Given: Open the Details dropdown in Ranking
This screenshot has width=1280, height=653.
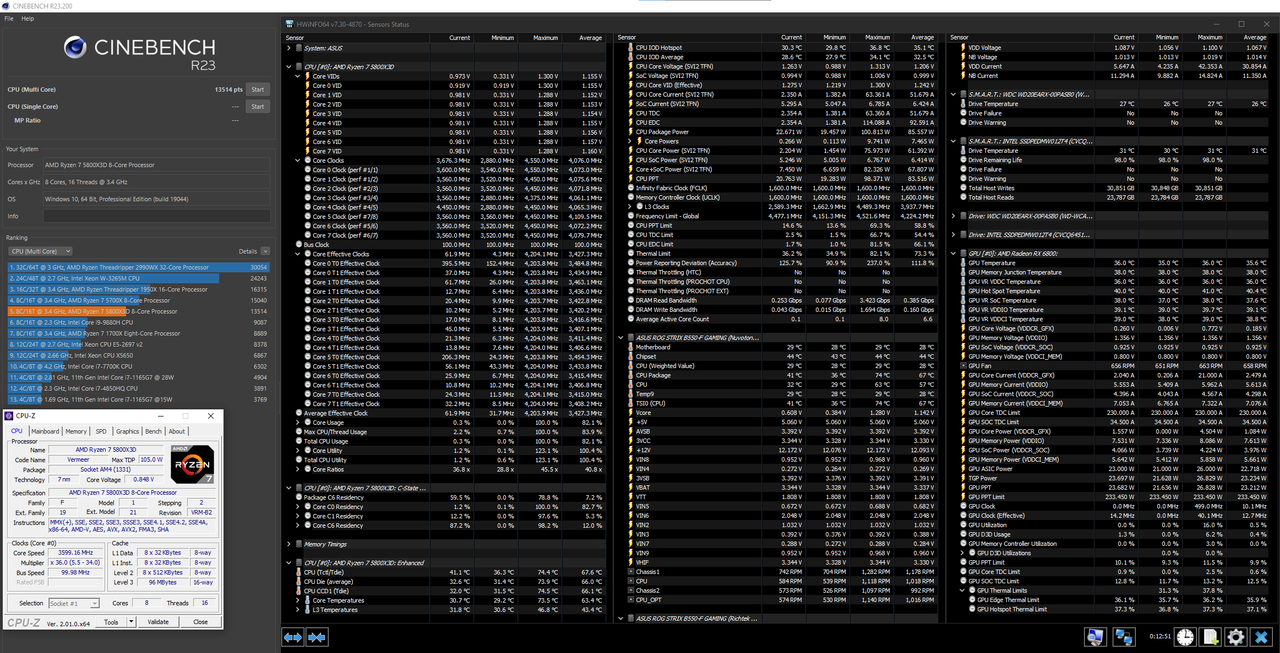Looking at the screenshot, I should tap(266, 251).
